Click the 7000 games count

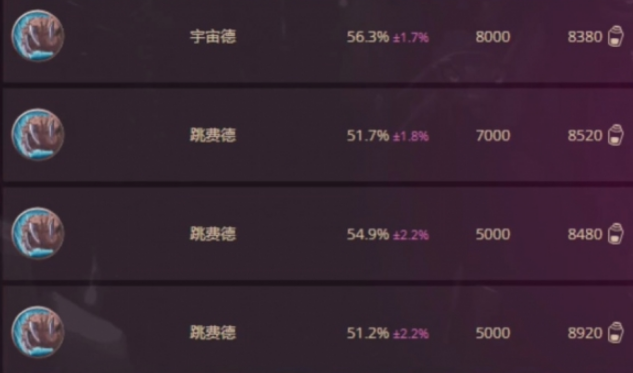[493, 135]
